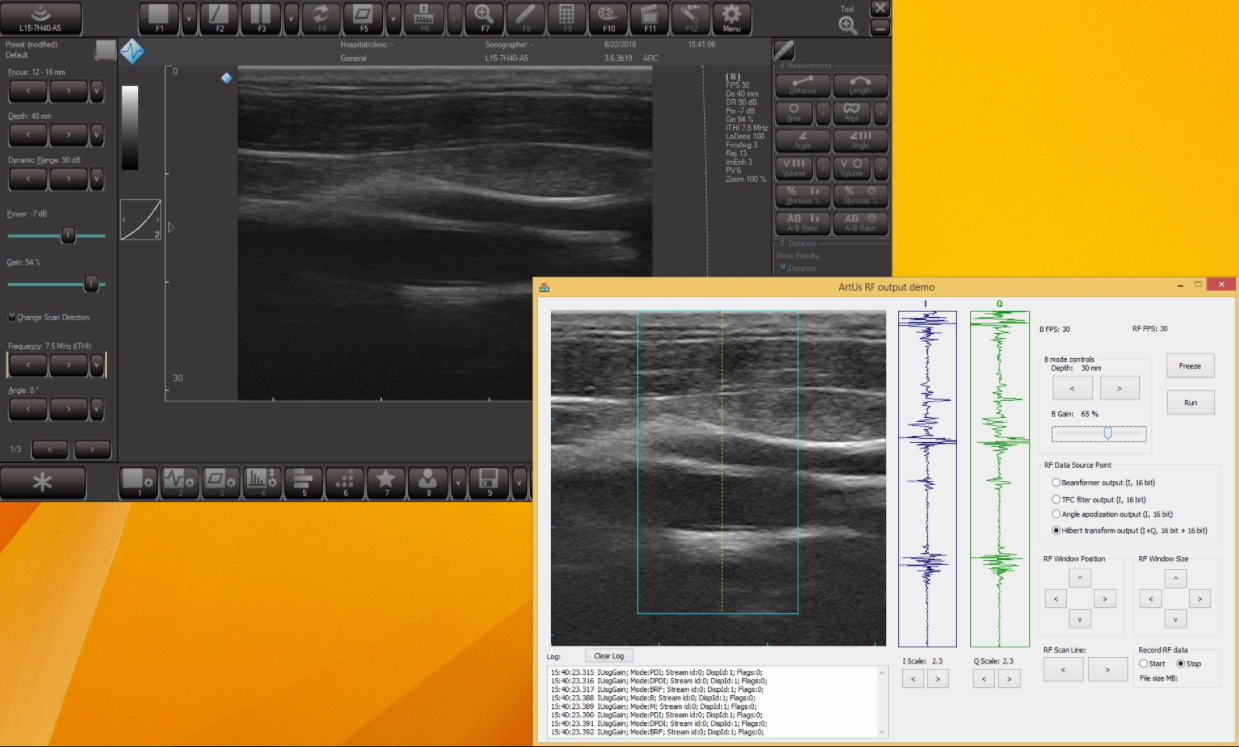Click the gamma curve thumbnail
Screen dimensions: 1239x747
pos(140,220)
